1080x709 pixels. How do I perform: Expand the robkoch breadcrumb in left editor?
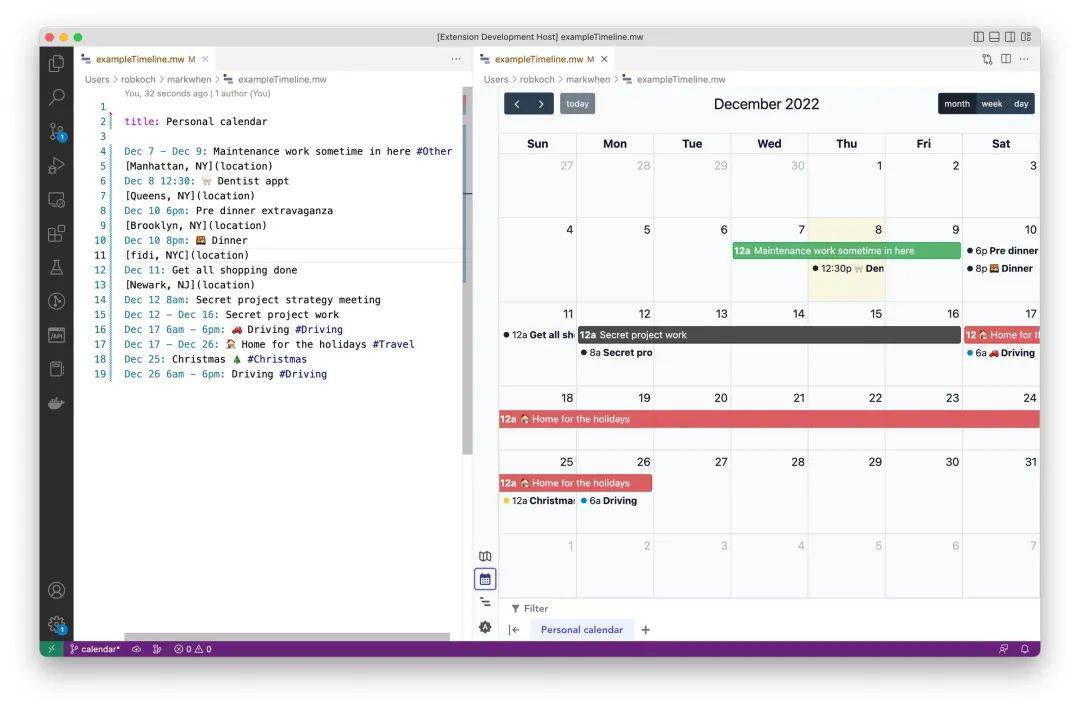pos(138,79)
